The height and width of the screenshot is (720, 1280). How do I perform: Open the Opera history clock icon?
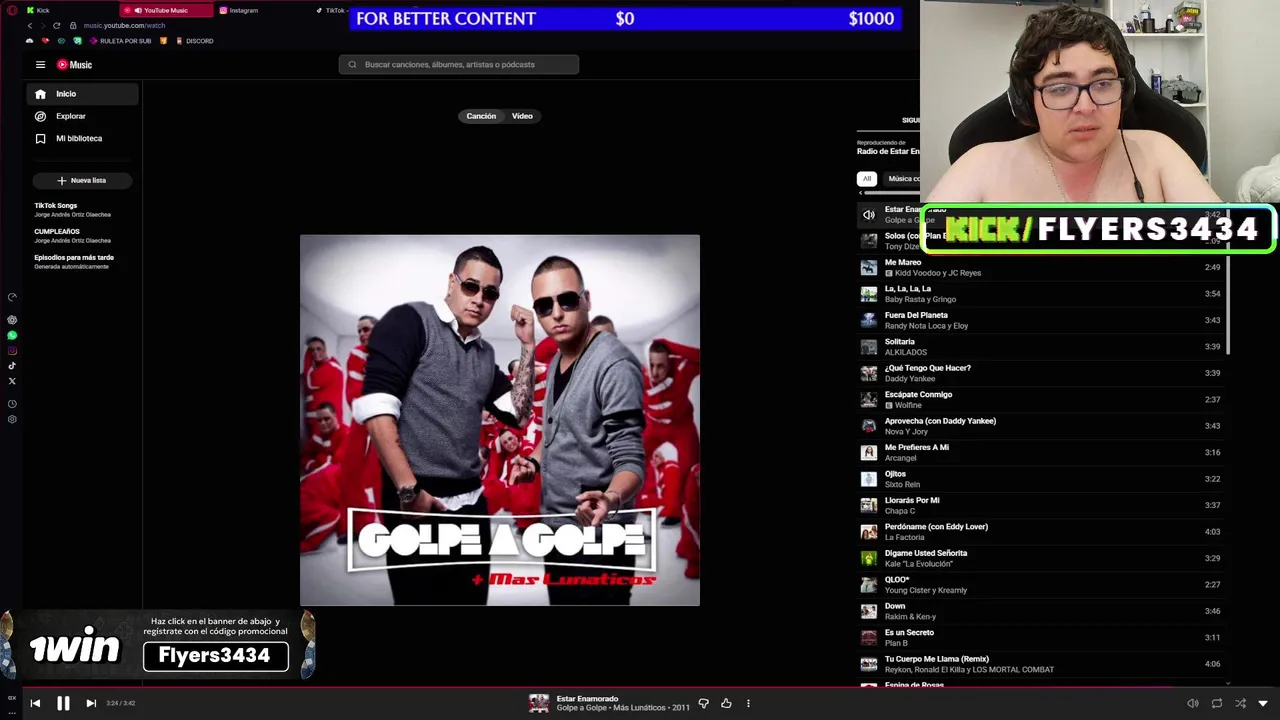coord(12,404)
